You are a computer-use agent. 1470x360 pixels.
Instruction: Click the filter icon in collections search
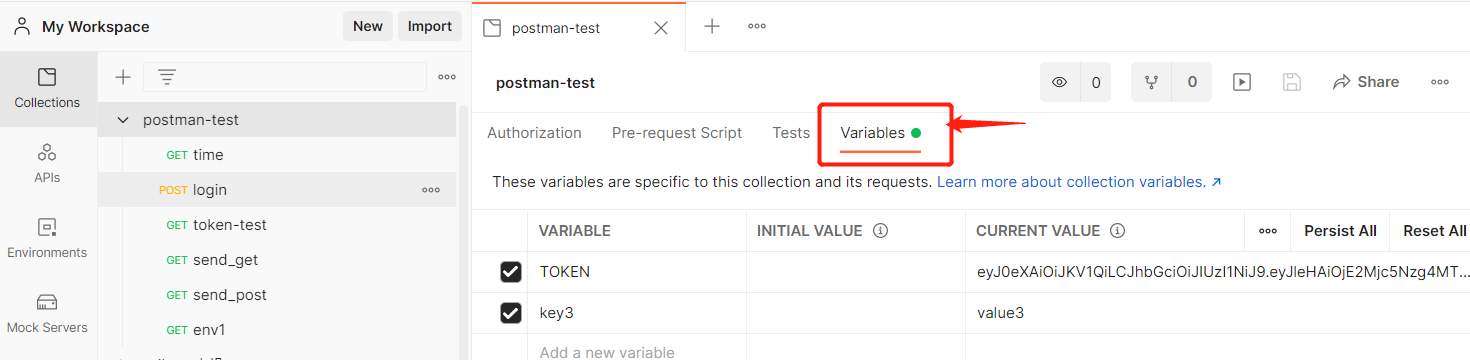[x=167, y=77]
